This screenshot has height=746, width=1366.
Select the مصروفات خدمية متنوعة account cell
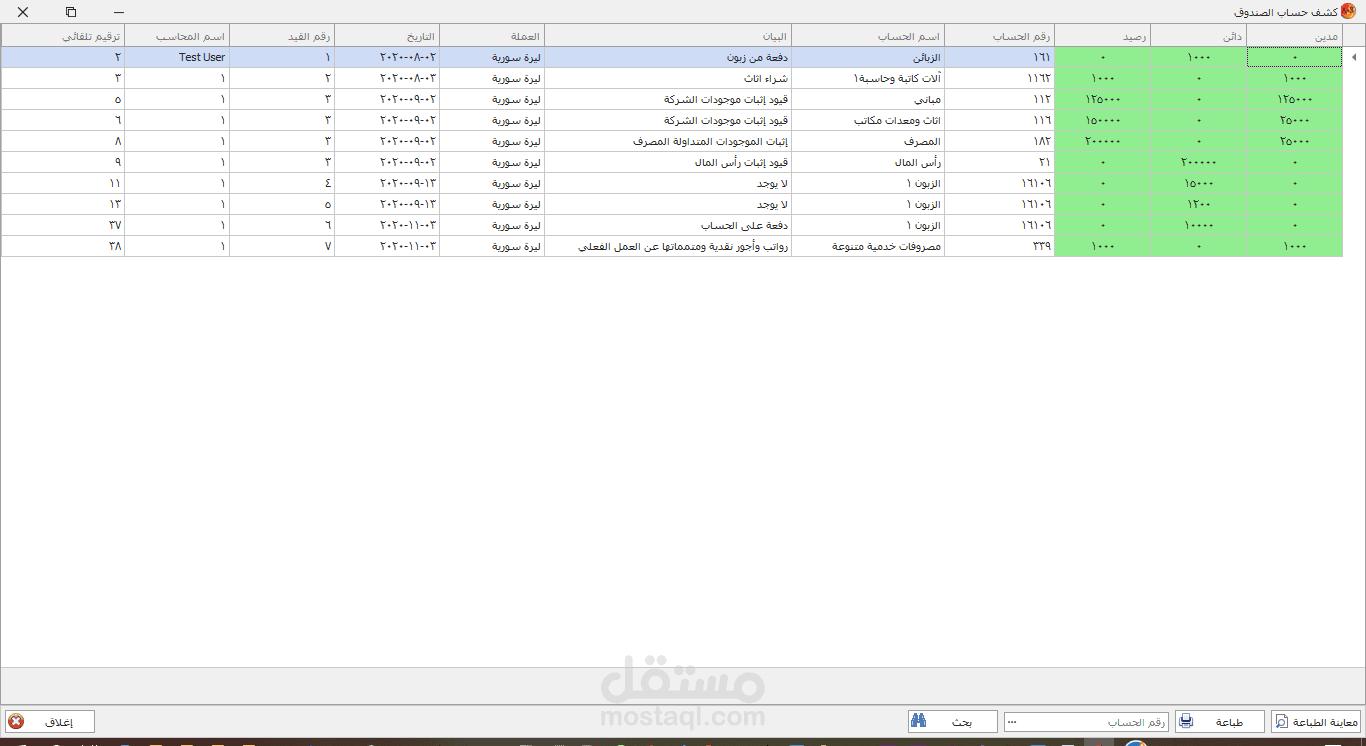867,246
